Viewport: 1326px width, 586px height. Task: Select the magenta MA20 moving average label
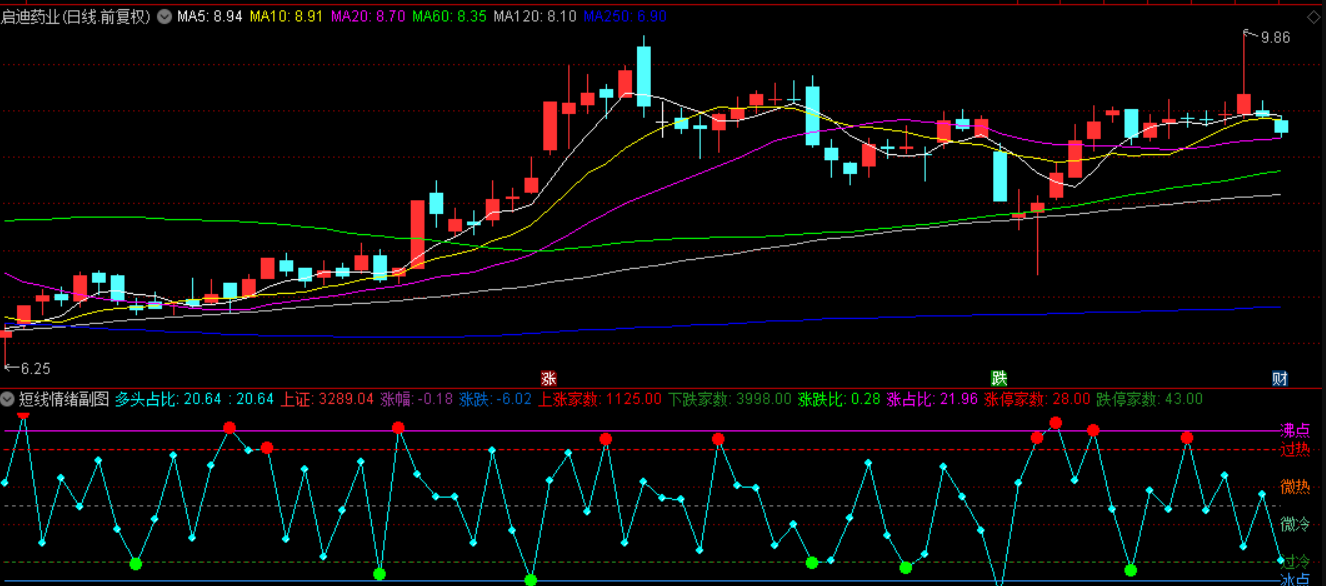(367, 17)
